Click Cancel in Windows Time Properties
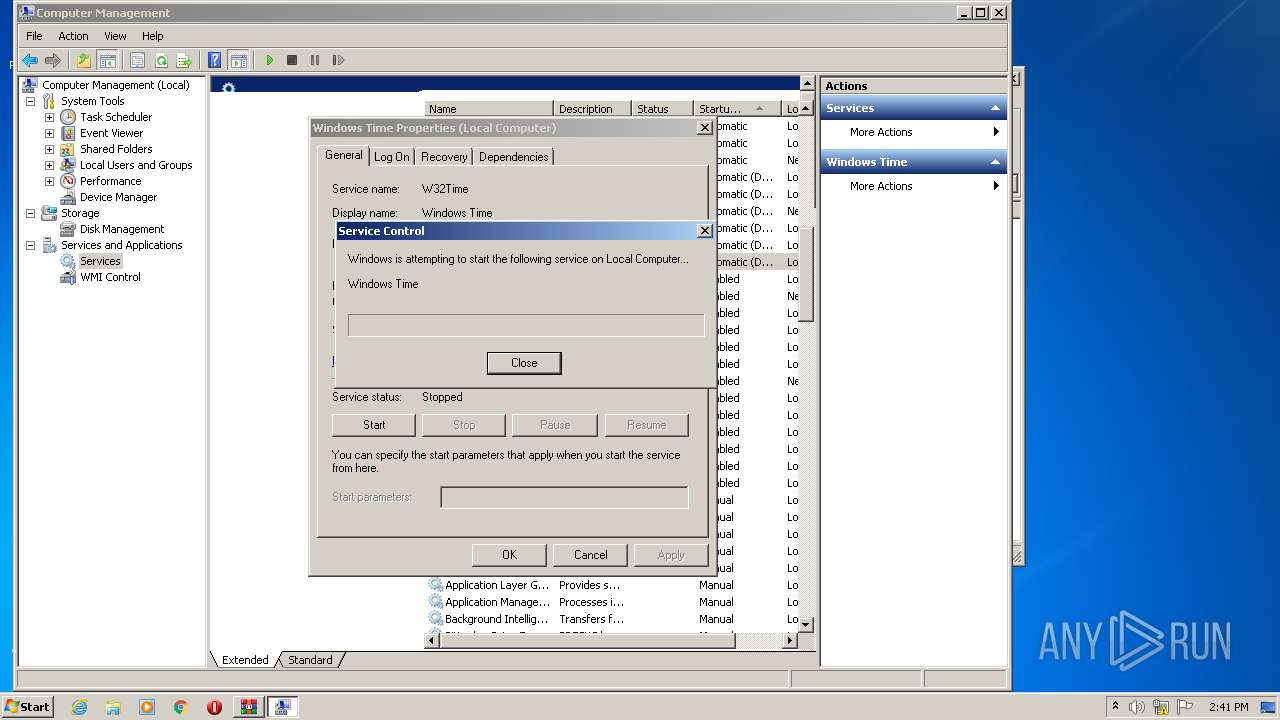The image size is (1280, 720). pos(590,555)
